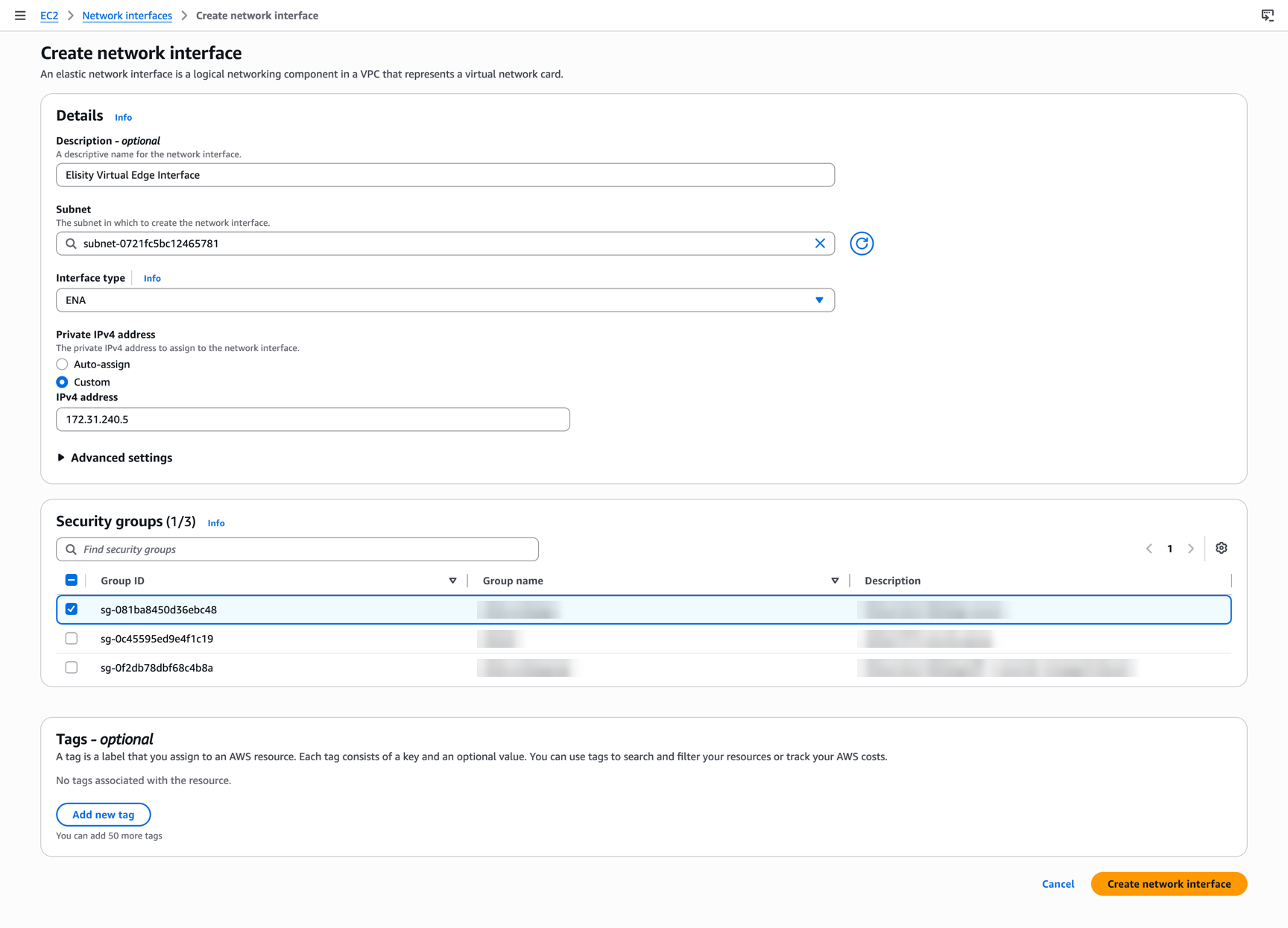Viewport: 1288px width, 928px height.
Task: Go to previous security groups page
Action: pyautogui.click(x=1149, y=549)
